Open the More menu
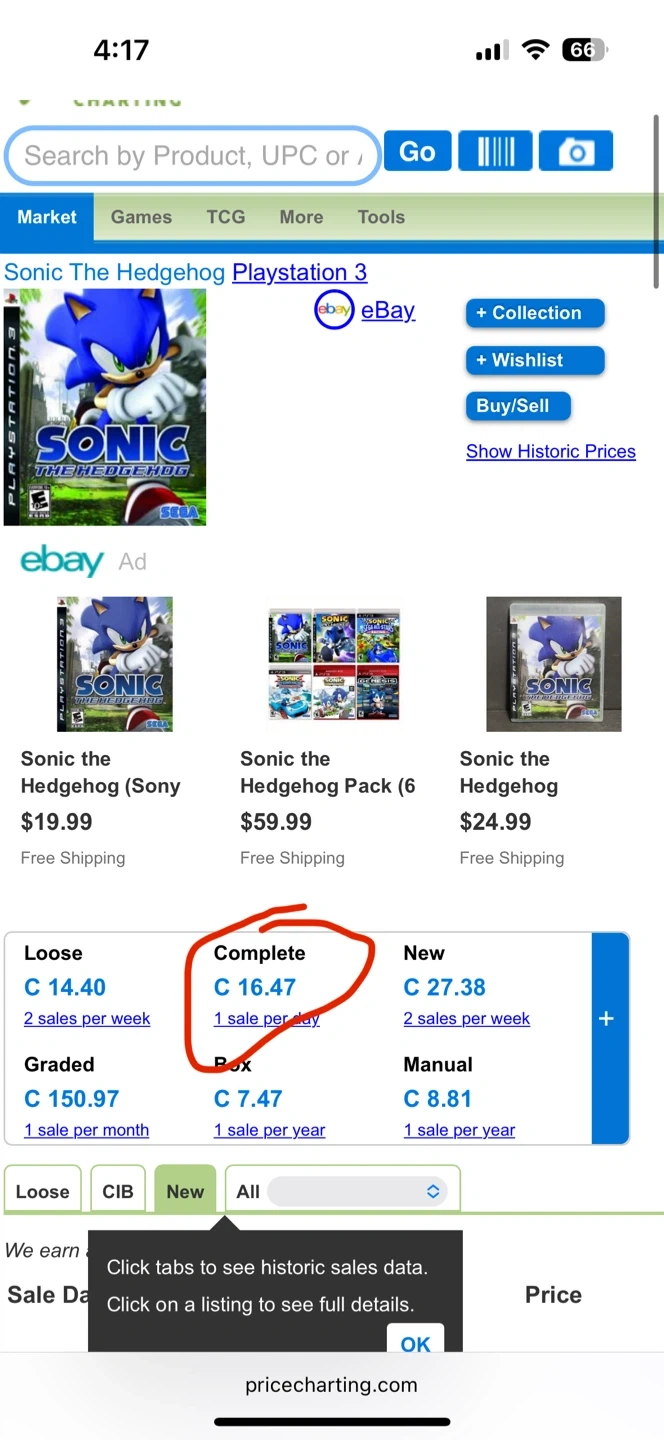The width and height of the screenshot is (664, 1440). (301, 217)
